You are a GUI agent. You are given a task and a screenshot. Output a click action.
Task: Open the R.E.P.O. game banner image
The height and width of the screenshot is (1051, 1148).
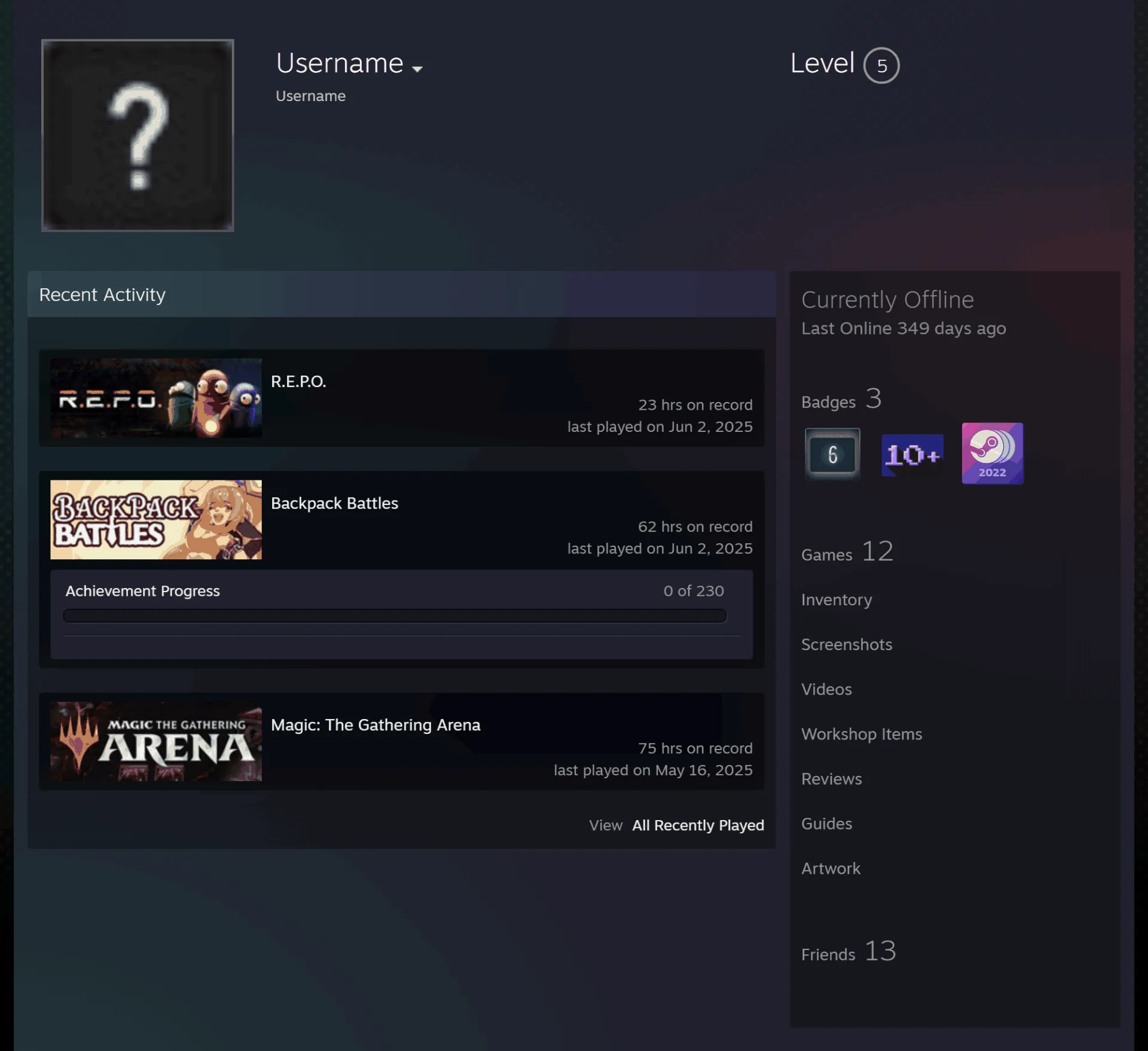156,398
